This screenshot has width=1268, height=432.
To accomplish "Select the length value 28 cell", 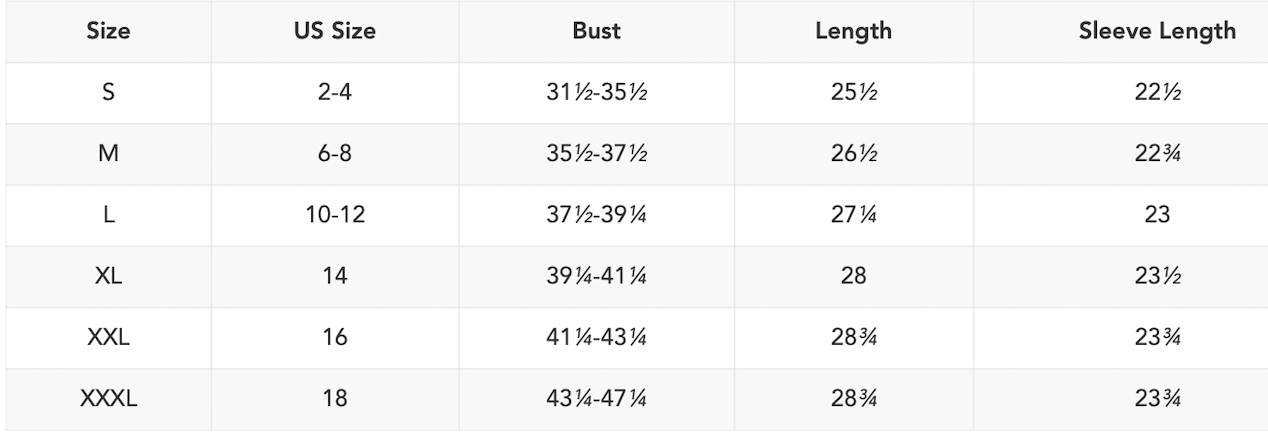I will pos(853,276).
